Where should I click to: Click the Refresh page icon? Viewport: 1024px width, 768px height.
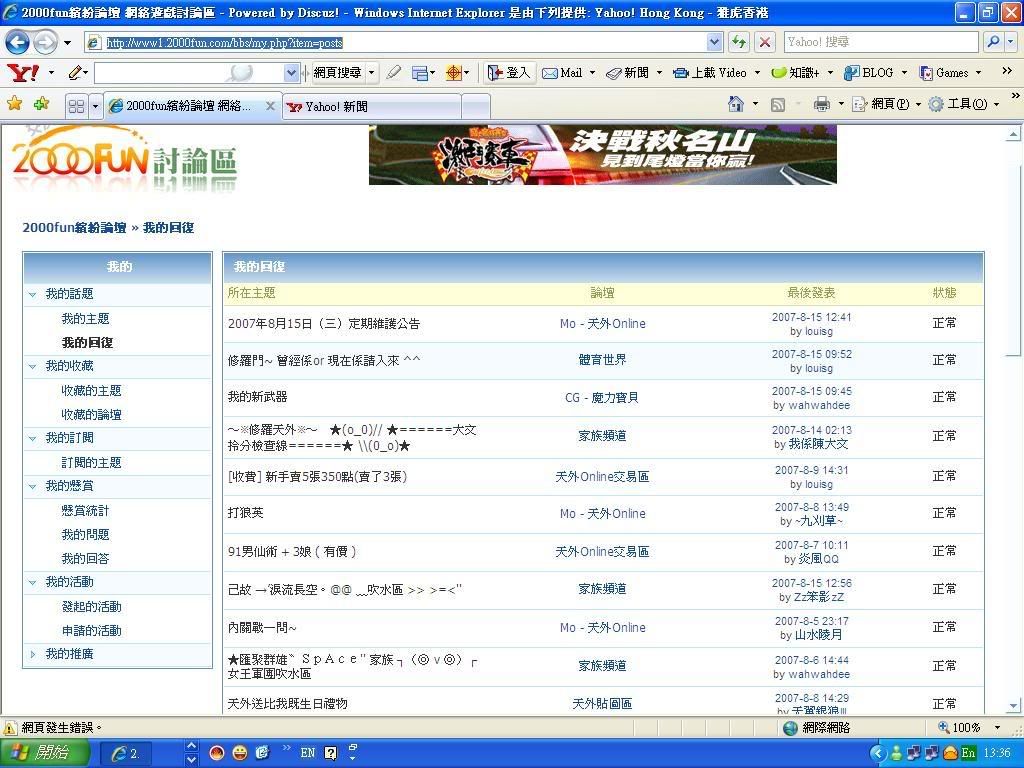coord(739,42)
